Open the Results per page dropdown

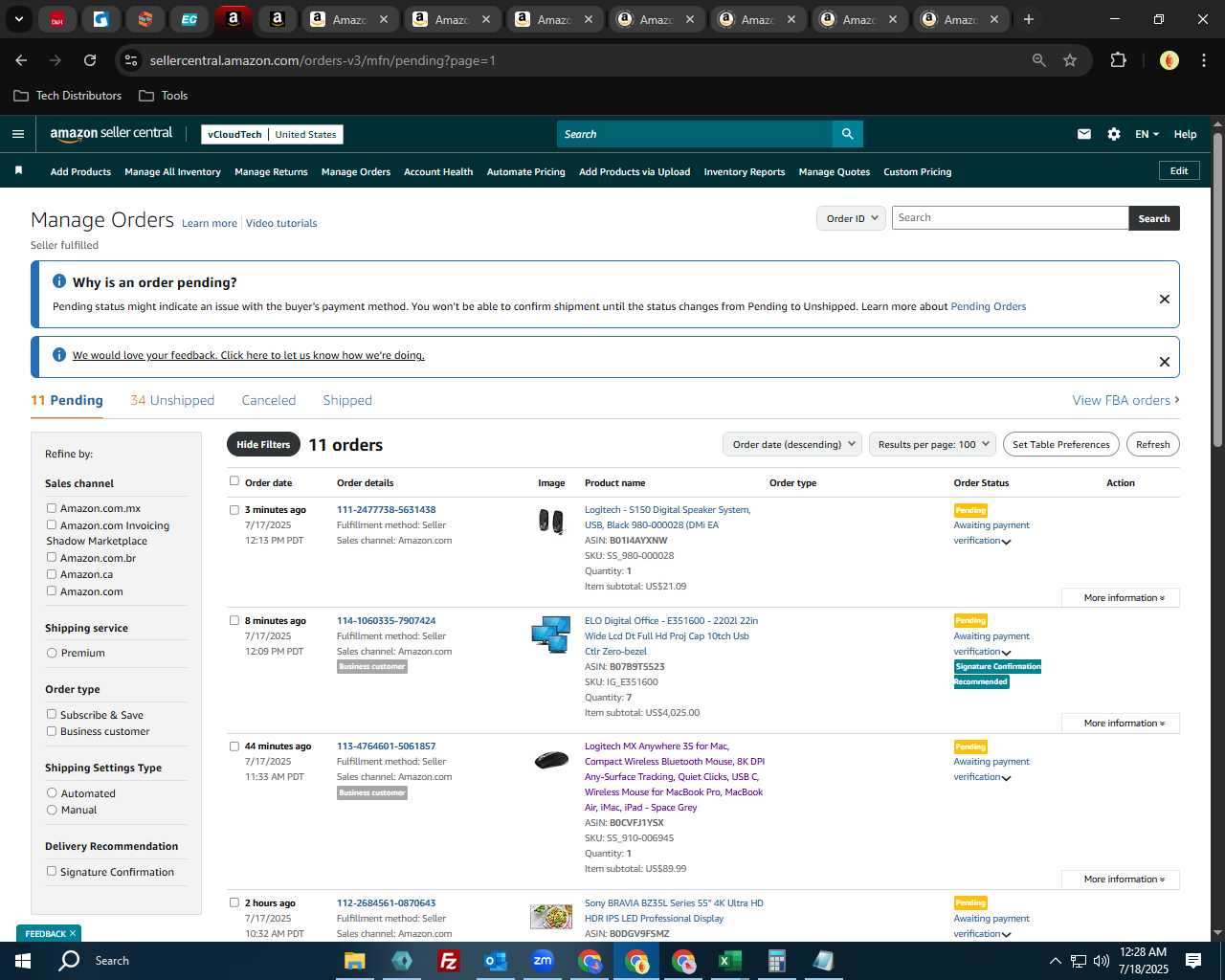[933, 444]
